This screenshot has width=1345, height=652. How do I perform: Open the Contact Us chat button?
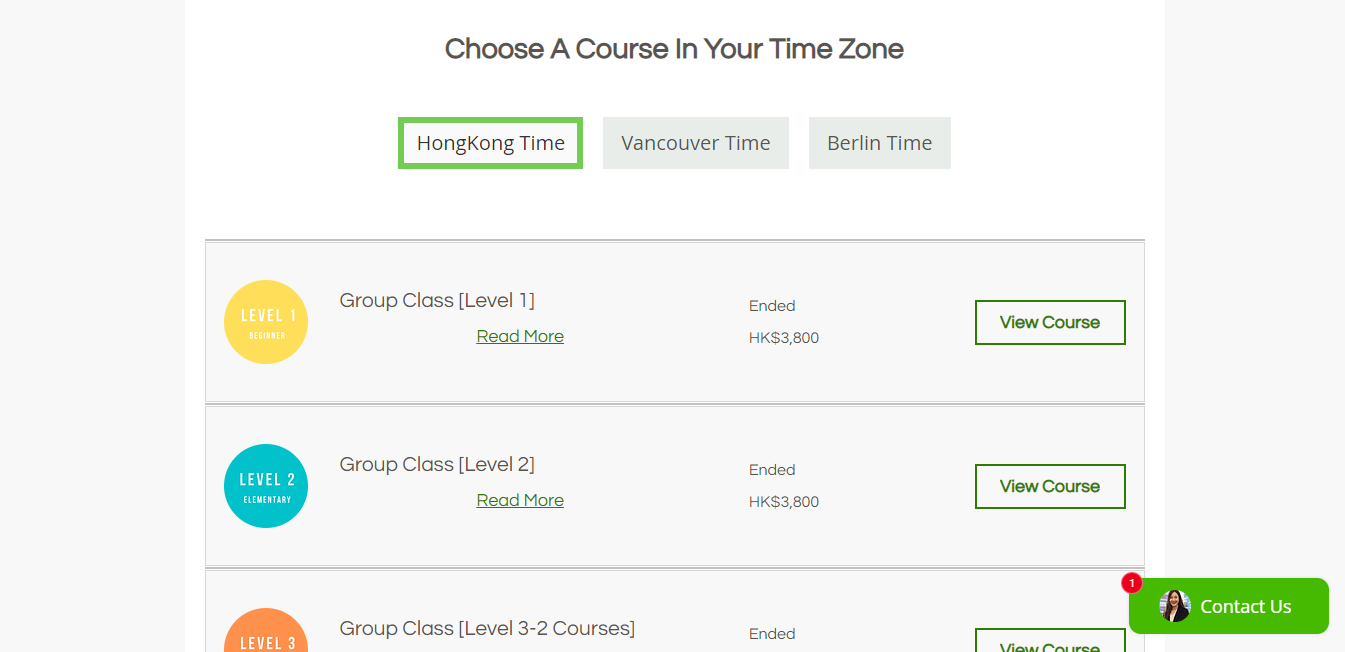pyautogui.click(x=1245, y=606)
